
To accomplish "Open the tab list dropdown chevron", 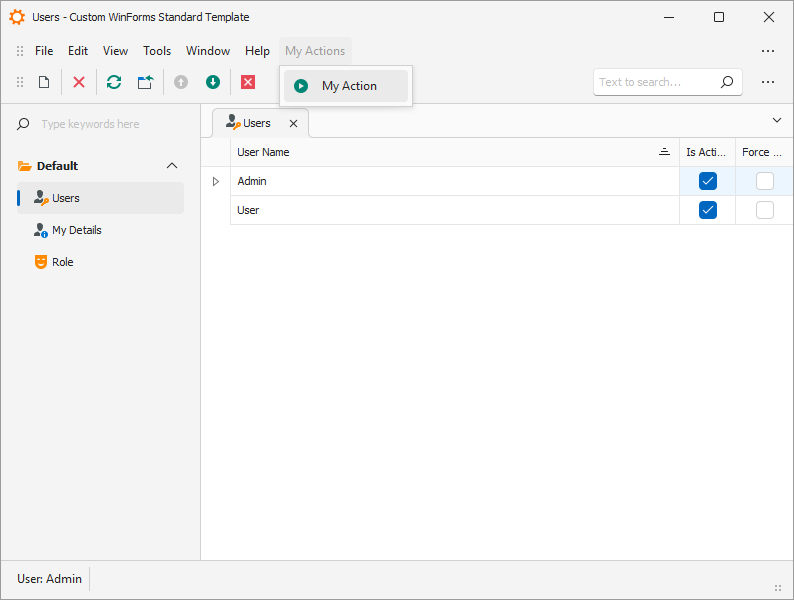I will coord(777,121).
